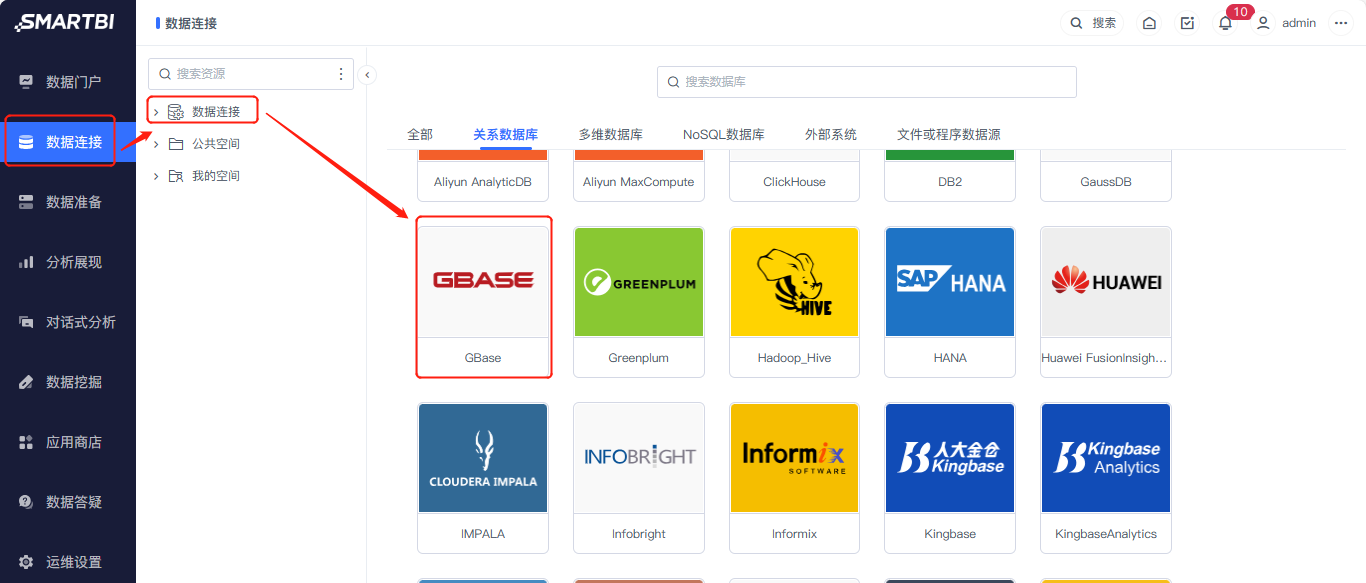This screenshot has height=583, width=1366.
Task: Click the 数据准备 sidebar icon
Action: coord(26,202)
